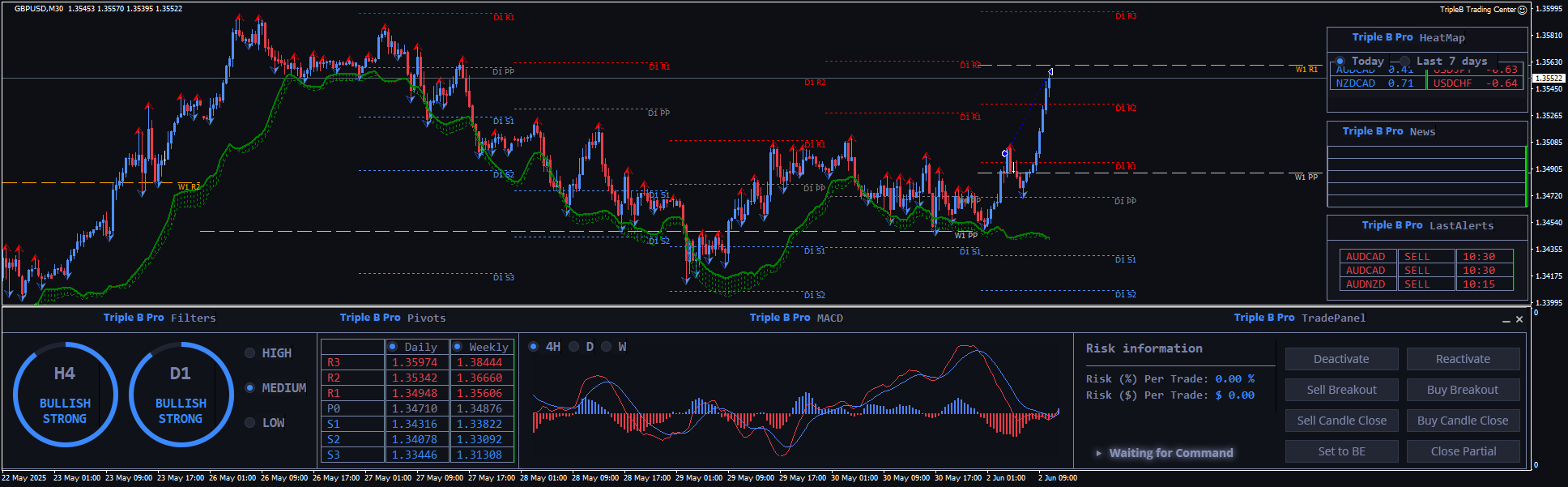
Task: Click the H4 bullish strength gauge
Action: (65, 395)
